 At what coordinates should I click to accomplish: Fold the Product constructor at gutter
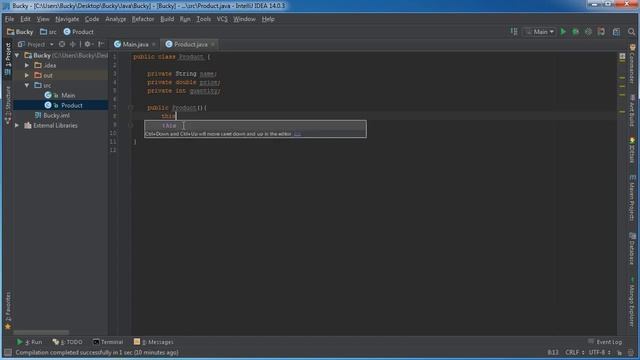pos(131,108)
